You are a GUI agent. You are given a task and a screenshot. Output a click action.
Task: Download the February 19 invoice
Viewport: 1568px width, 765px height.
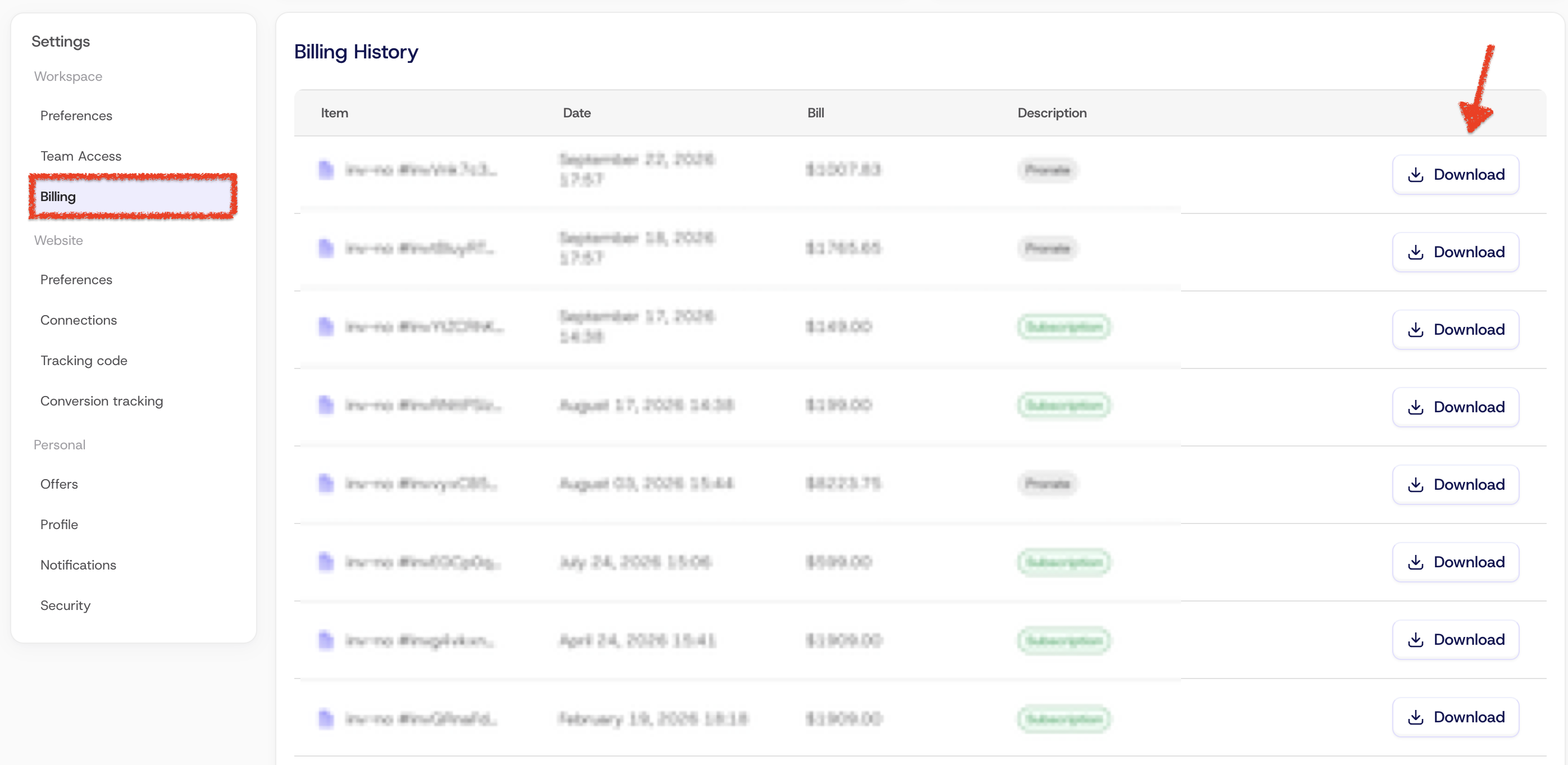coord(1455,717)
